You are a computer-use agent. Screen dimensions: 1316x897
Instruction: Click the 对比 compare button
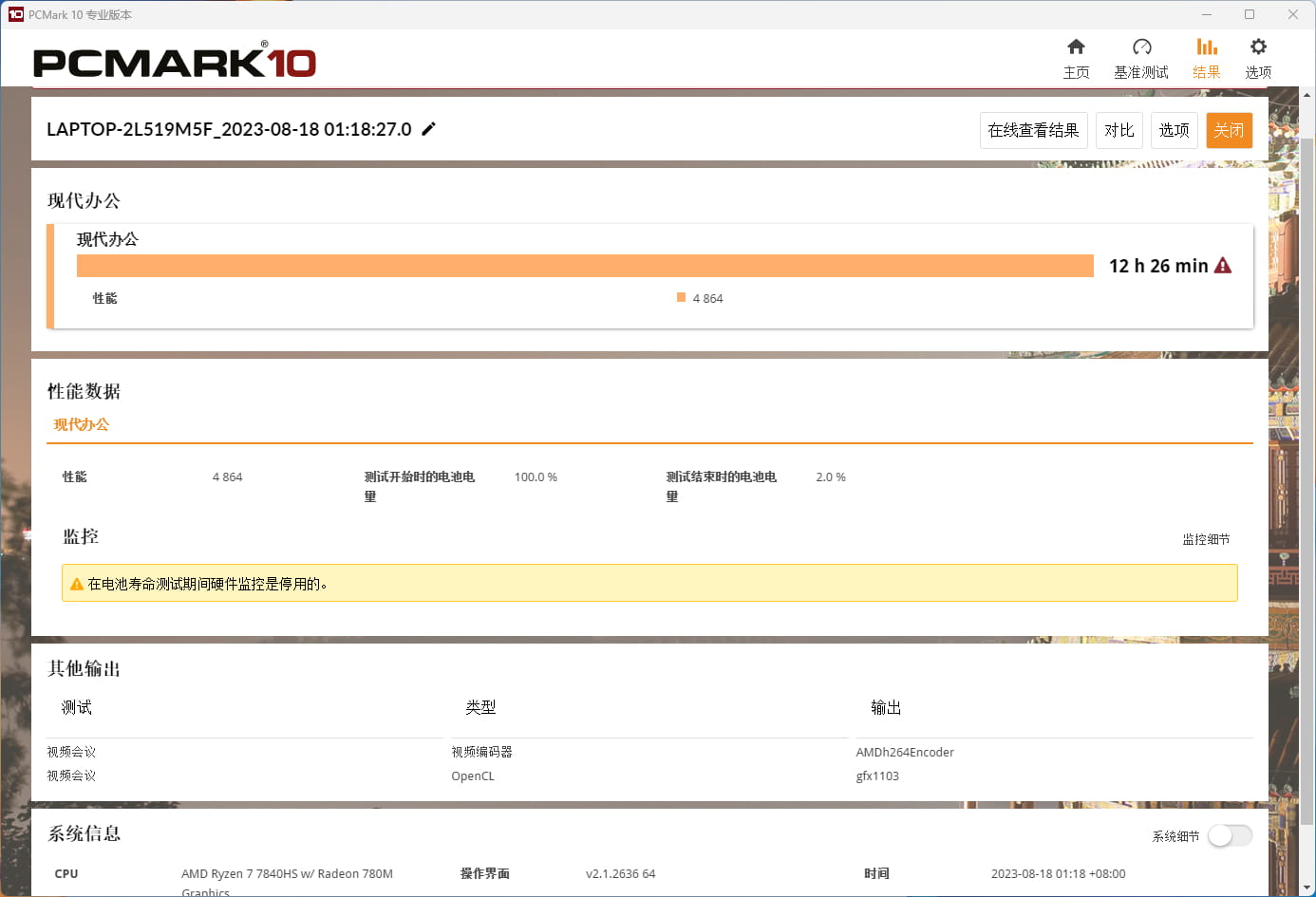[1119, 130]
